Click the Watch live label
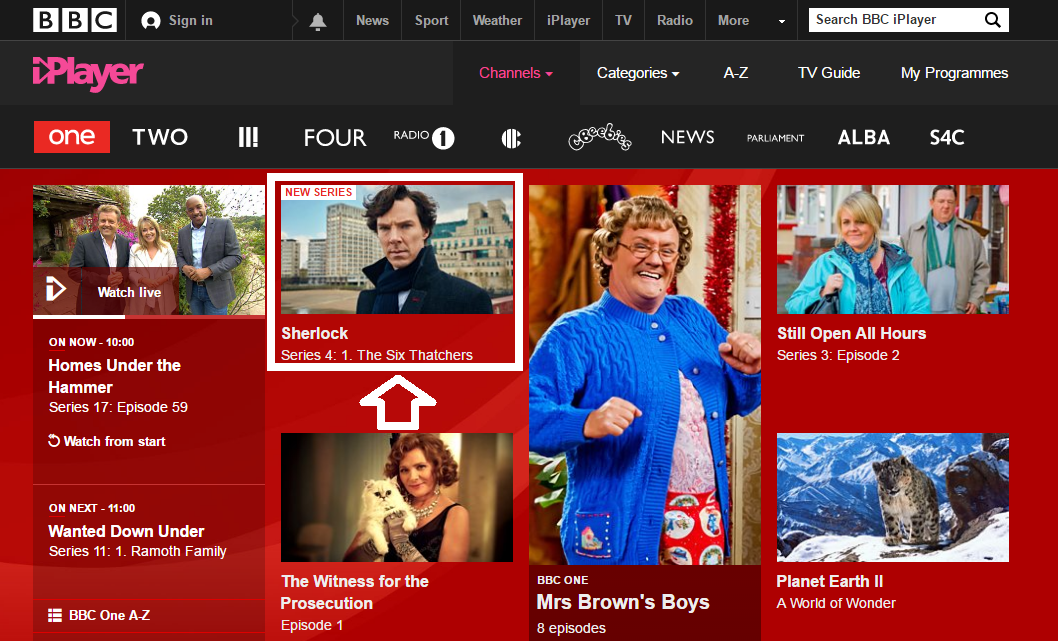This screenshot has width=1058, height=641. tap(130, 292)
